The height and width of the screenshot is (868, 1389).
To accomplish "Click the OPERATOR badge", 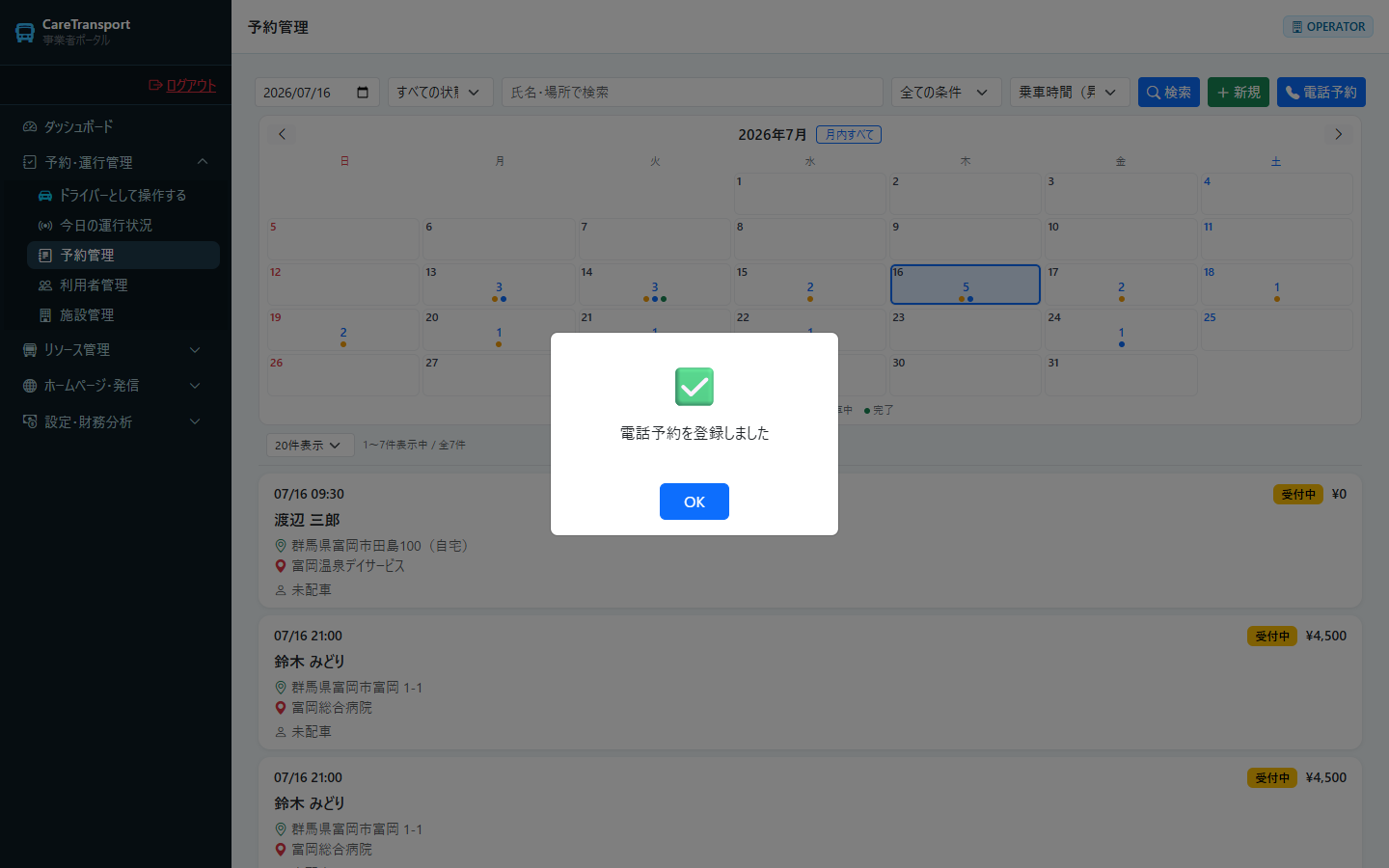I will pyautogui.click(x=1328, y=27).
